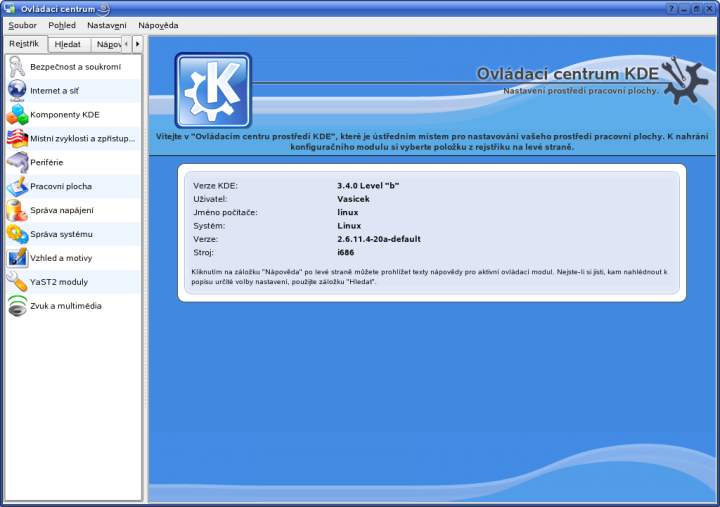Click the Pracovní plocha desktop icon
Viewport: 720px width, 507px height.
[x=17, y=186]
